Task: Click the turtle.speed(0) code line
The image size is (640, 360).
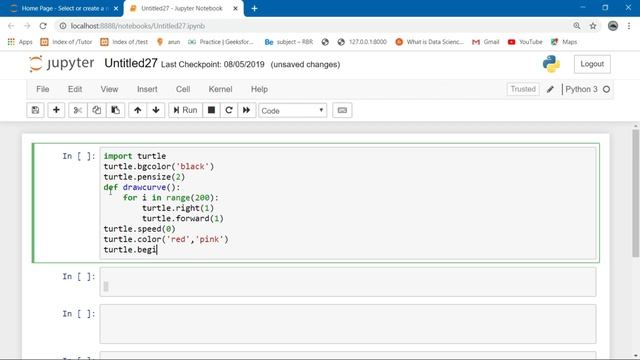Action: point(139,229)
